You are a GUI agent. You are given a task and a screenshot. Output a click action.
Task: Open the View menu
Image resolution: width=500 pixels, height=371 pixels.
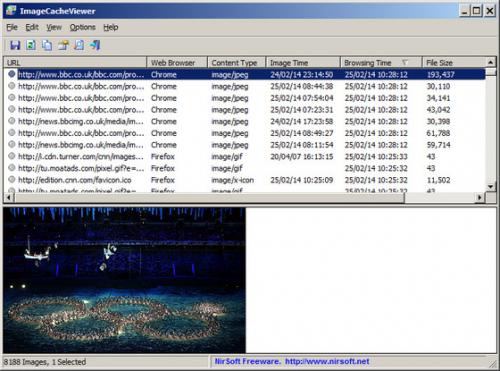54,27
